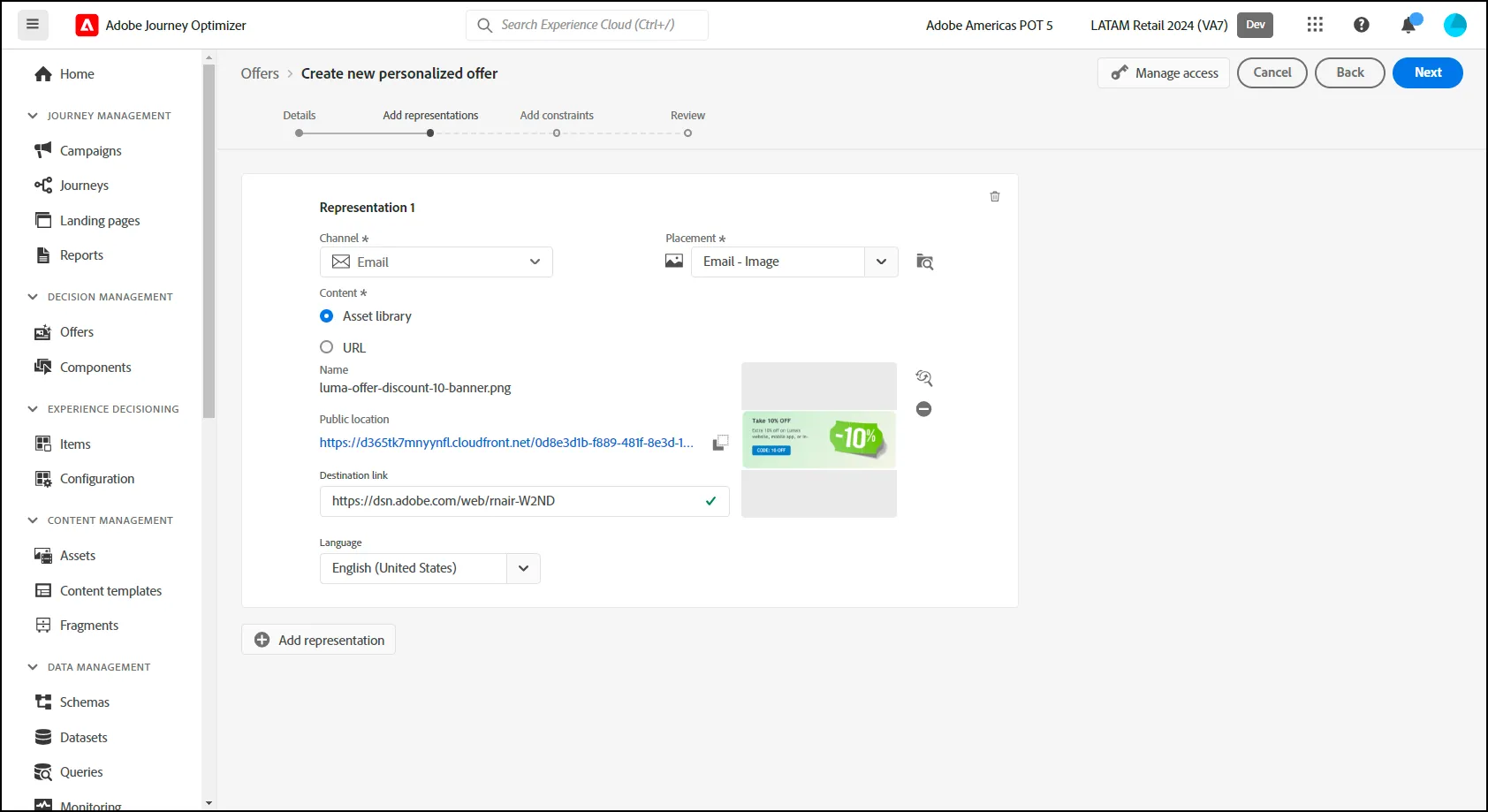
Task: Replace the asset with the refresh-search icon
Action: [x=924, y=378]
